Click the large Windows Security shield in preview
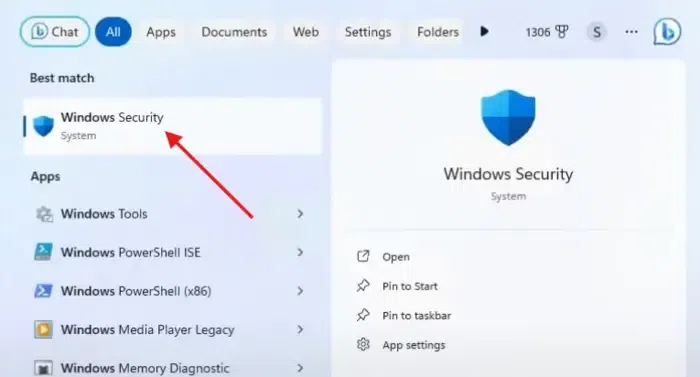The image size is (700, 377). point(508,117)
